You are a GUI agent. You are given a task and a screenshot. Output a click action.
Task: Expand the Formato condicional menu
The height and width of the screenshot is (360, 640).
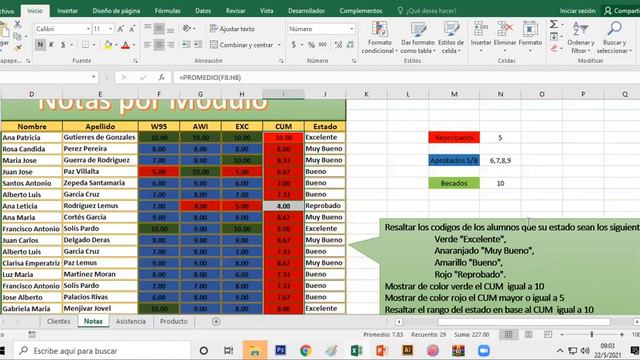(379, 38)
